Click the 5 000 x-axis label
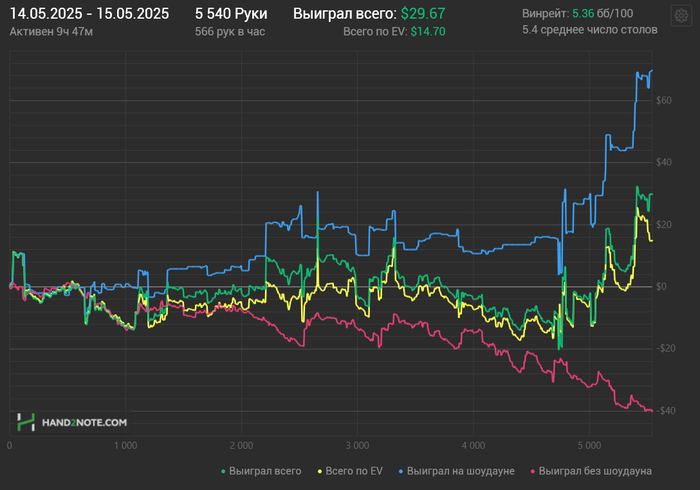700x490 pixels. 589,445
